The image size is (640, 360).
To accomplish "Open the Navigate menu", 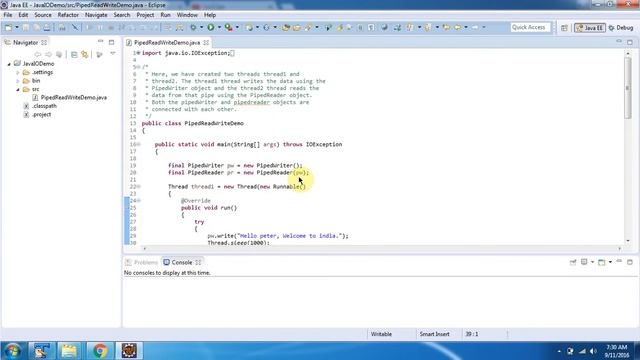I will pos(96,15).
